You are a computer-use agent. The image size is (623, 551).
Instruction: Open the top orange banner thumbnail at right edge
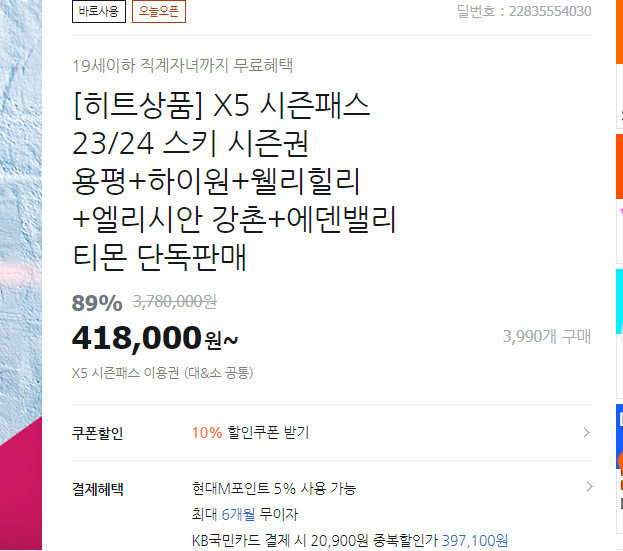pyautogui.click(x=619, y=32)
